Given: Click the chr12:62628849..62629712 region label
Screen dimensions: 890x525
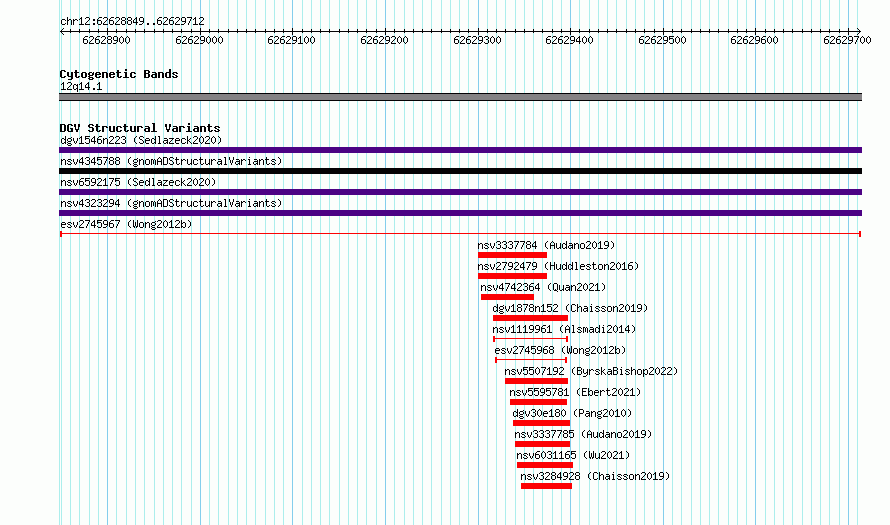Looking at the screenshot, I should (132, 22).
